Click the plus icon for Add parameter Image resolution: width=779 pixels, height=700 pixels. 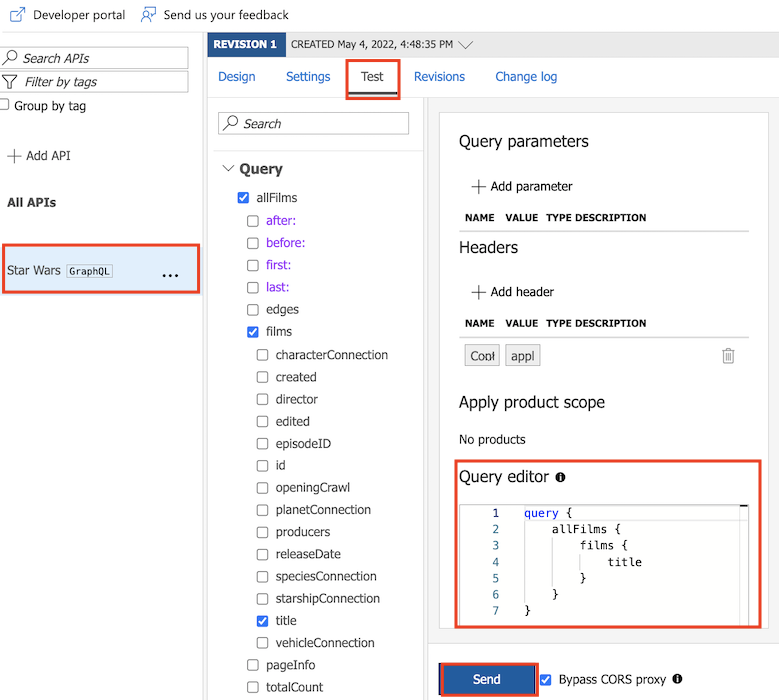click(x=478, y=186)
